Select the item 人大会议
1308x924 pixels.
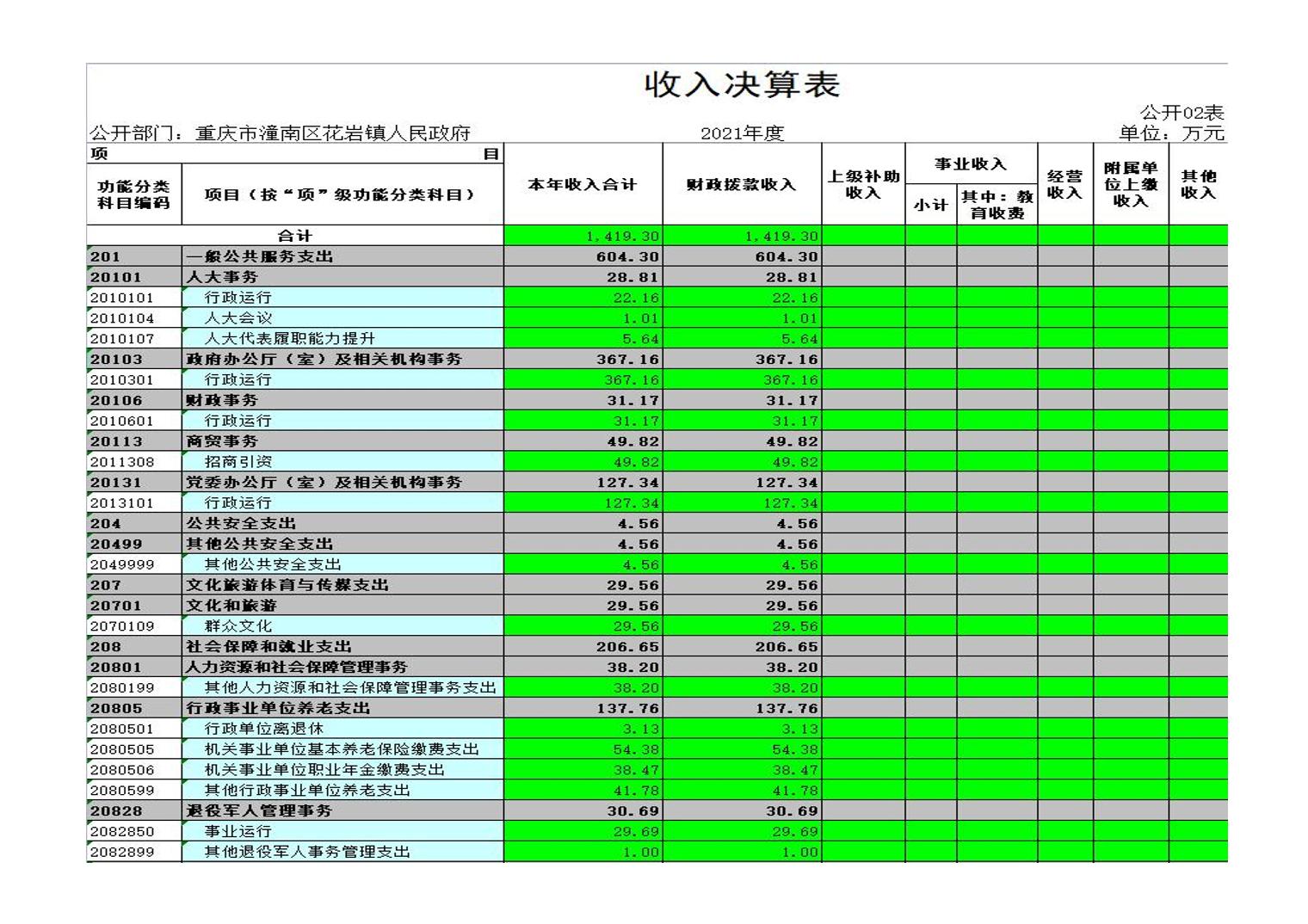[238, 317]
